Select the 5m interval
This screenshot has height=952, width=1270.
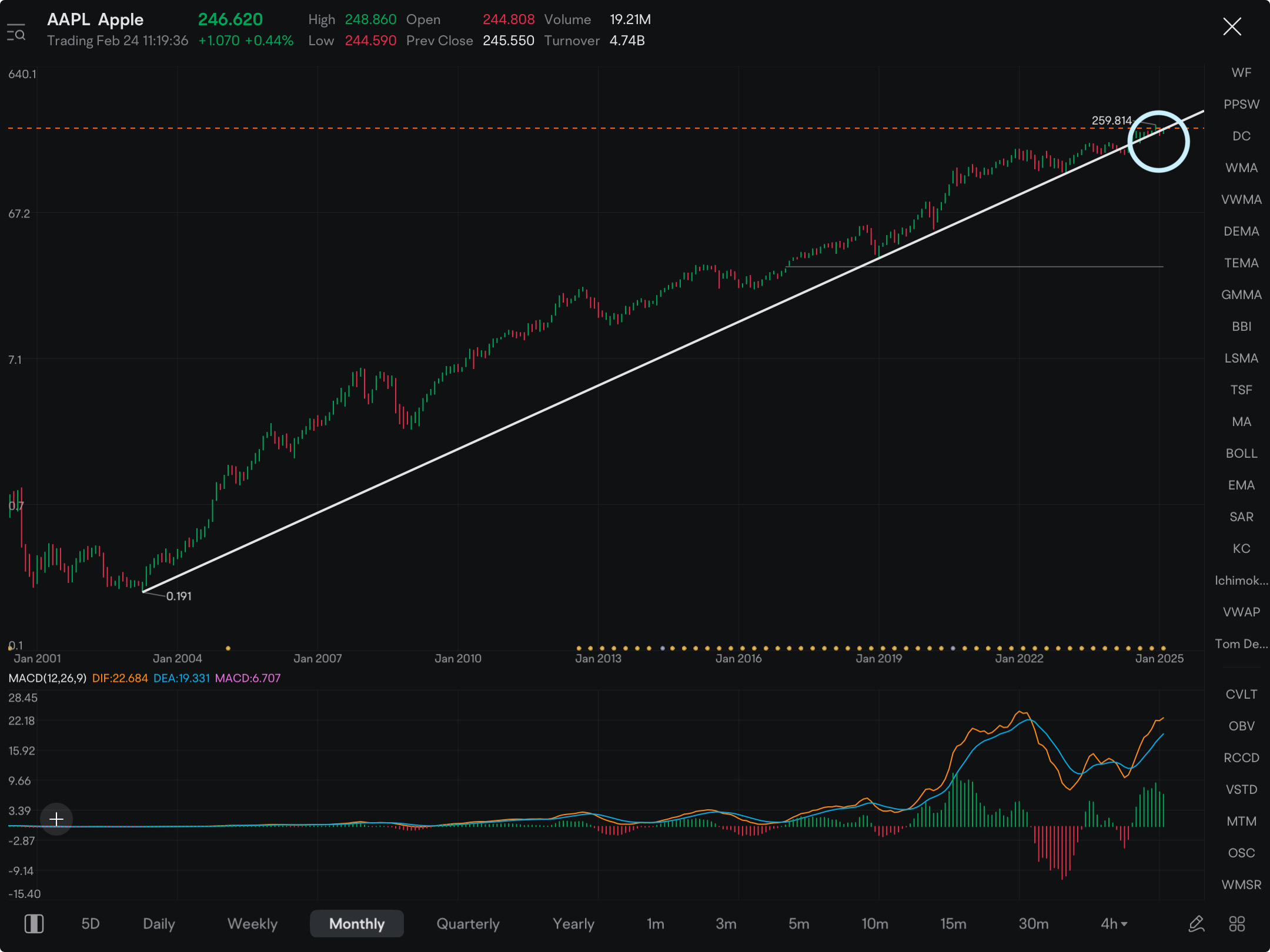[798, 923]
